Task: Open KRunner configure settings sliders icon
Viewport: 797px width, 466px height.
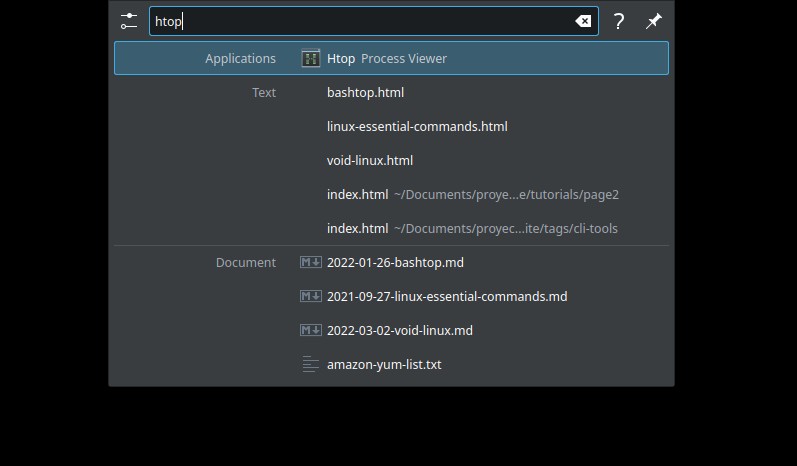Action: pos(129,21)
